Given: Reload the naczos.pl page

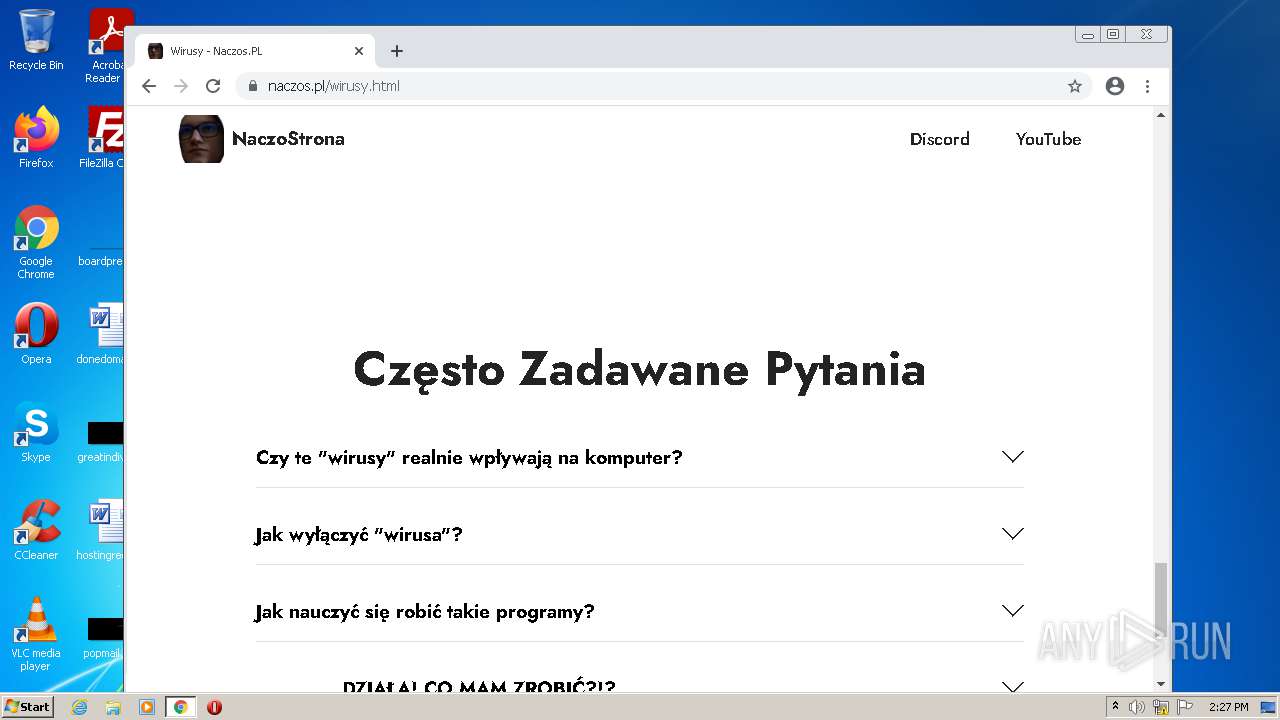Looking at the screenshot, I should pyautogui.click(x=213, y=86).
